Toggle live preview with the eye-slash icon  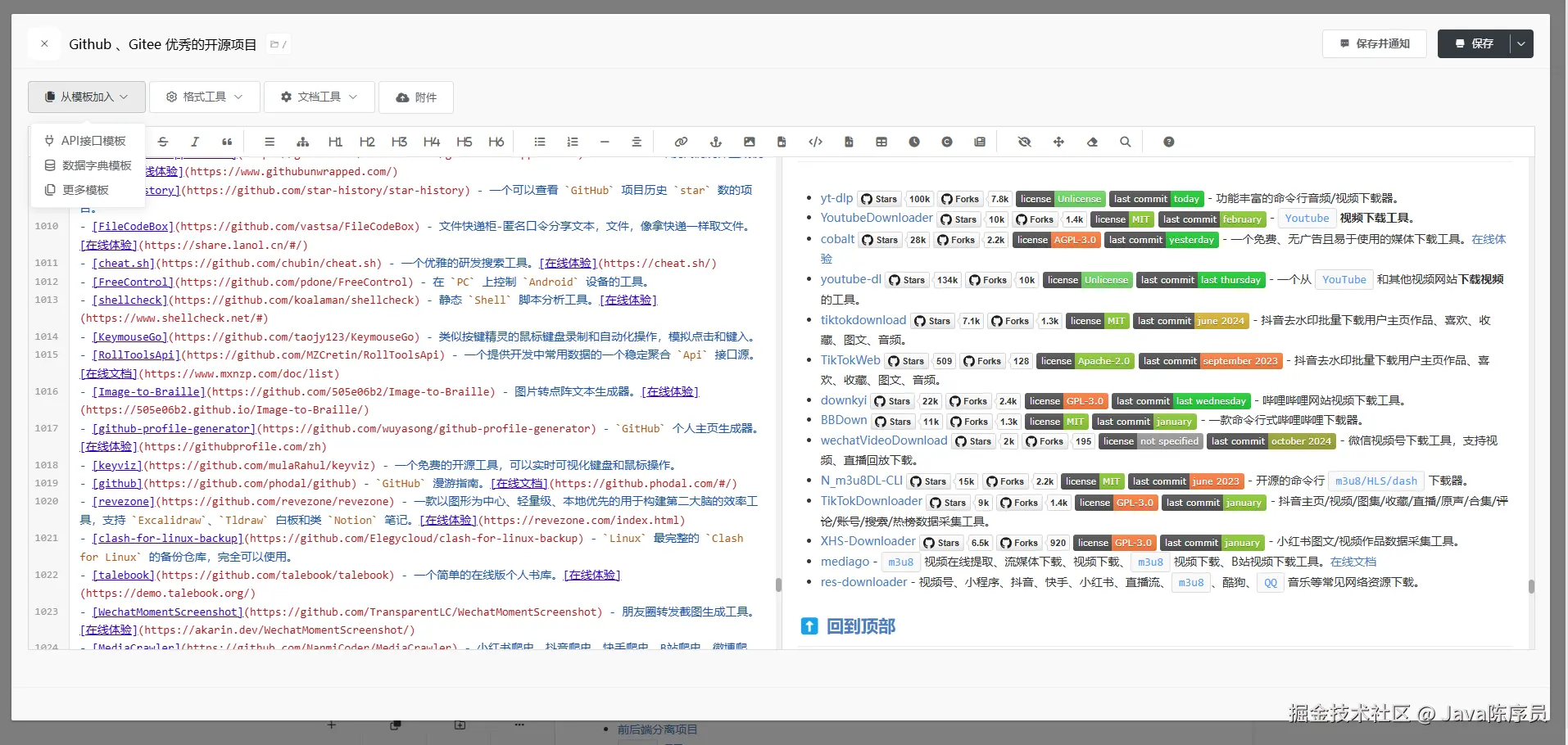[x=1024, y=142]
